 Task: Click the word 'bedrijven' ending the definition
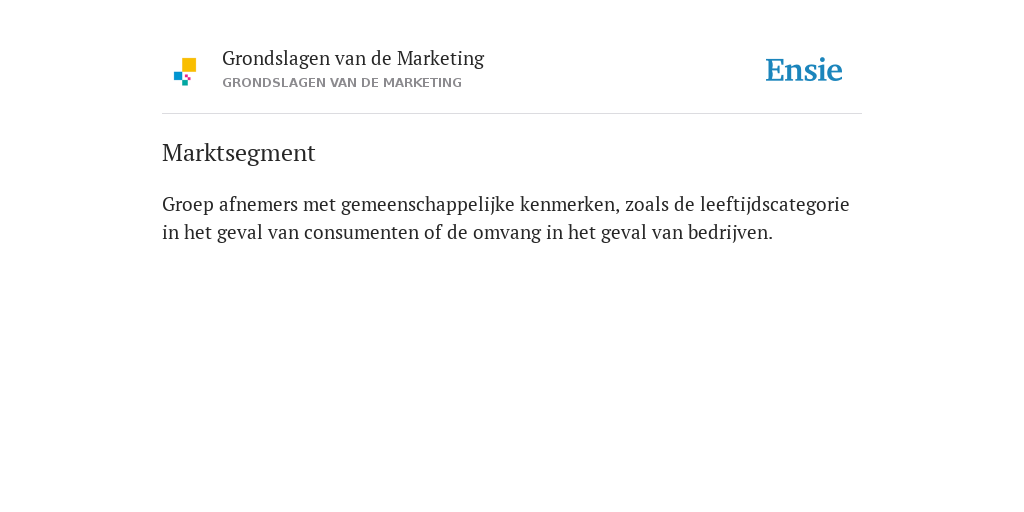tap(728, 233)
